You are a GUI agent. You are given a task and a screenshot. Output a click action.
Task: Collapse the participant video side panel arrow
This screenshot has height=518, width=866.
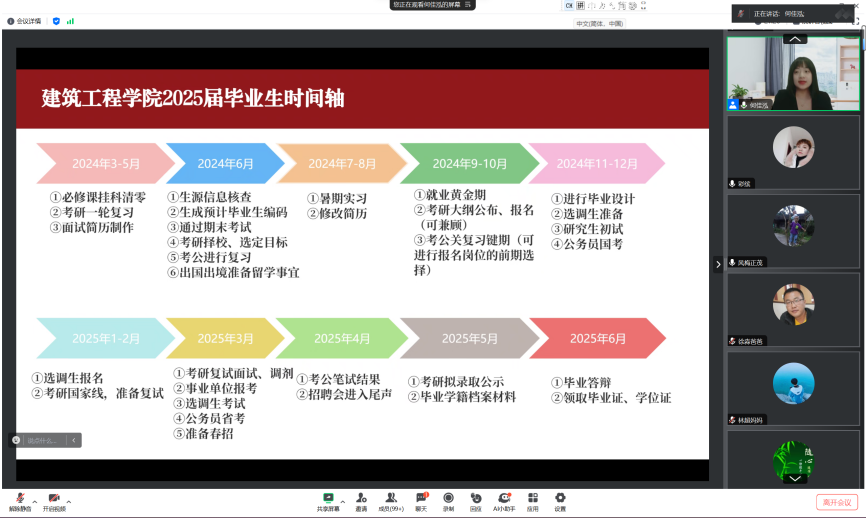717,264
